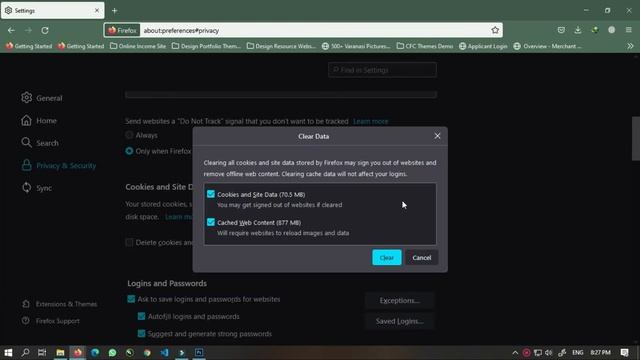Click the green extension icon in toolbar
The height and width of the screenshot is (360, 640).
pyautogui.click(x=595, y=30)
